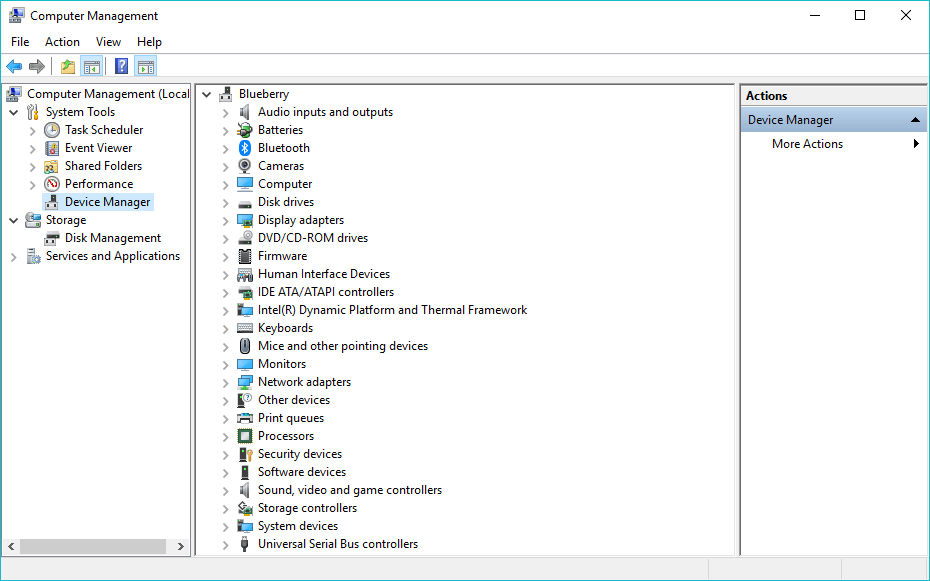The height and width of the screenshot is (581, 930).
Task: Toggle Show/Hide Console Tree toolbar button
Action: [x=91, y=67]
